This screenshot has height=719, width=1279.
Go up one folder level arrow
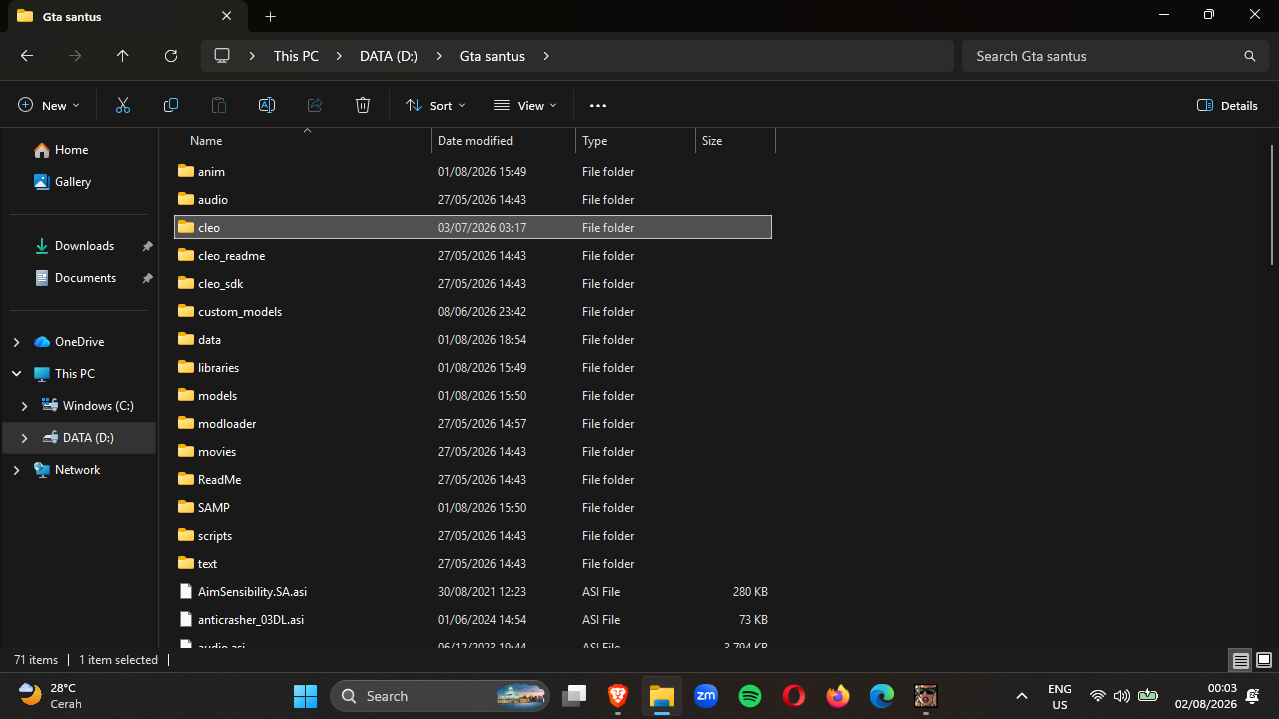click(123, 56)
